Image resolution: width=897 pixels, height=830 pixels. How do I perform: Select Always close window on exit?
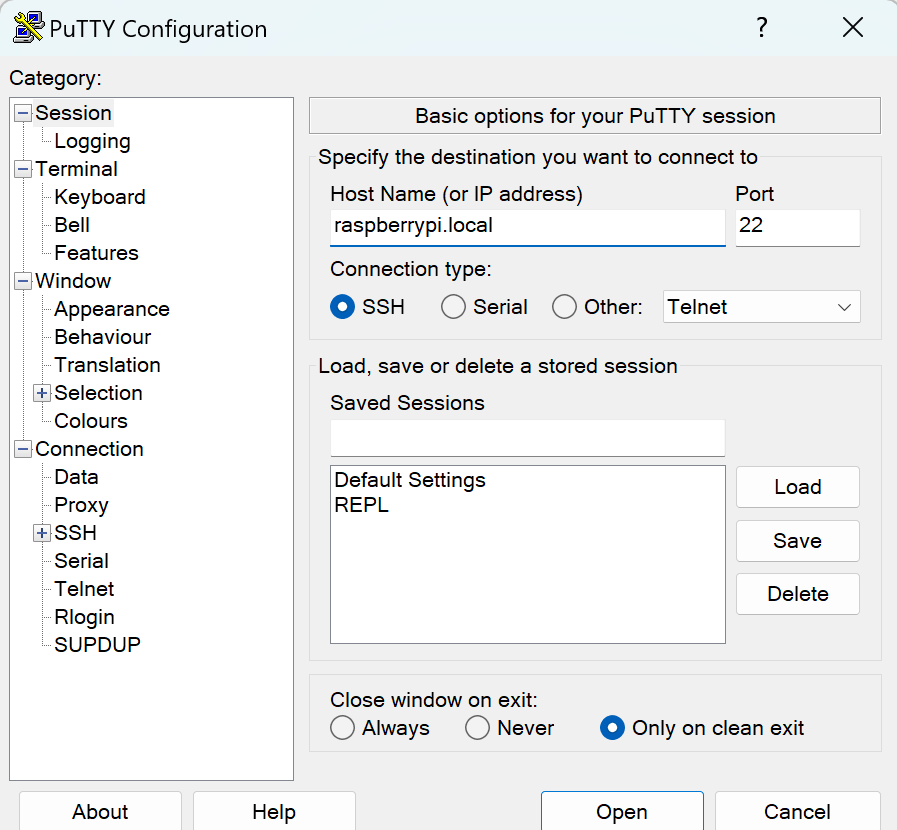(343, 728)
